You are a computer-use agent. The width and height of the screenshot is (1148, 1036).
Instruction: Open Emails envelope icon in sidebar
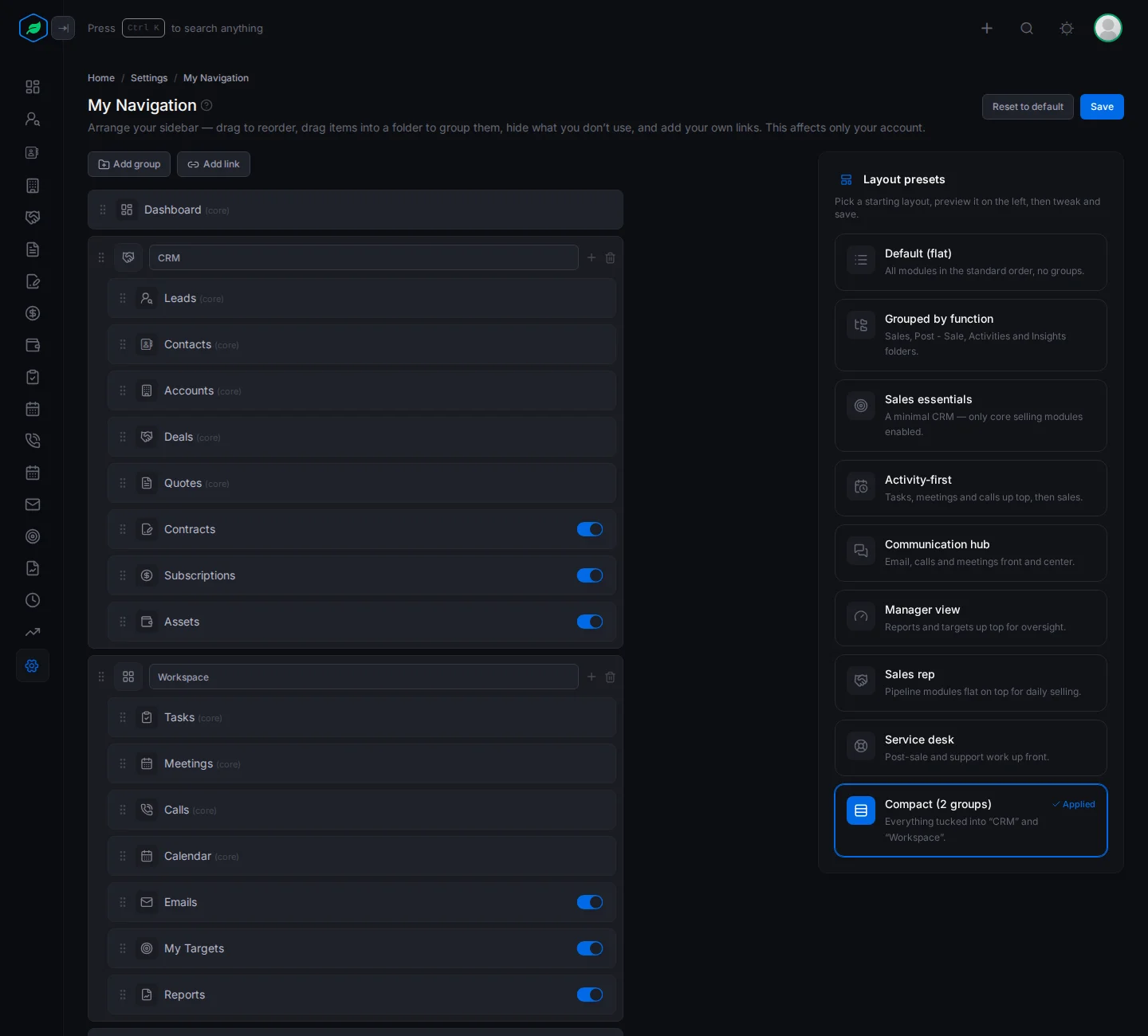33,504
